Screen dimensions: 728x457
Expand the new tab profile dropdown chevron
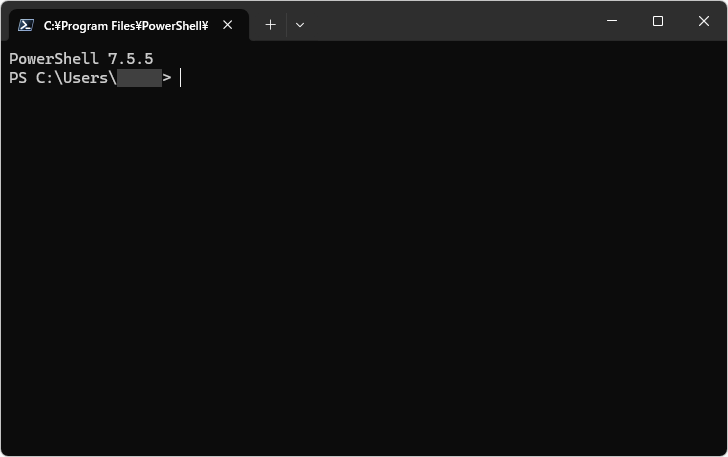(300, 25)
